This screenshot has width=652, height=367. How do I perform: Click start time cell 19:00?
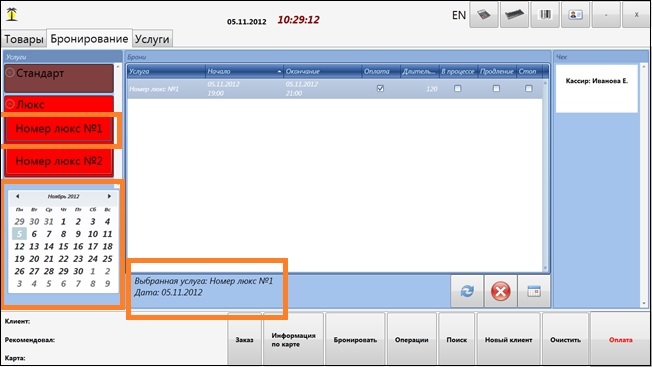[x=215, y=93]
